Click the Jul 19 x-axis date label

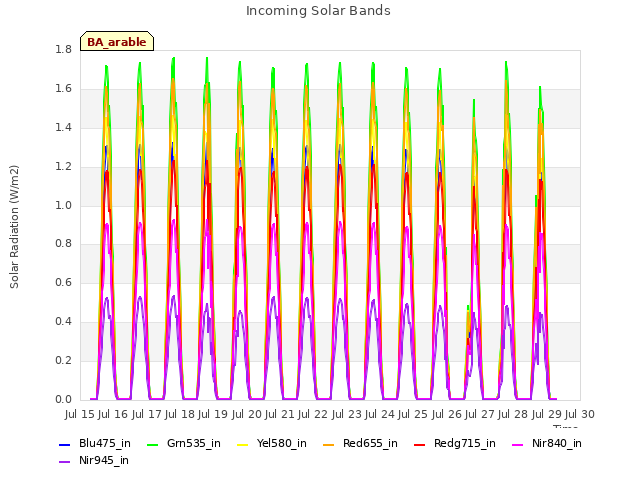coord(213,414)
